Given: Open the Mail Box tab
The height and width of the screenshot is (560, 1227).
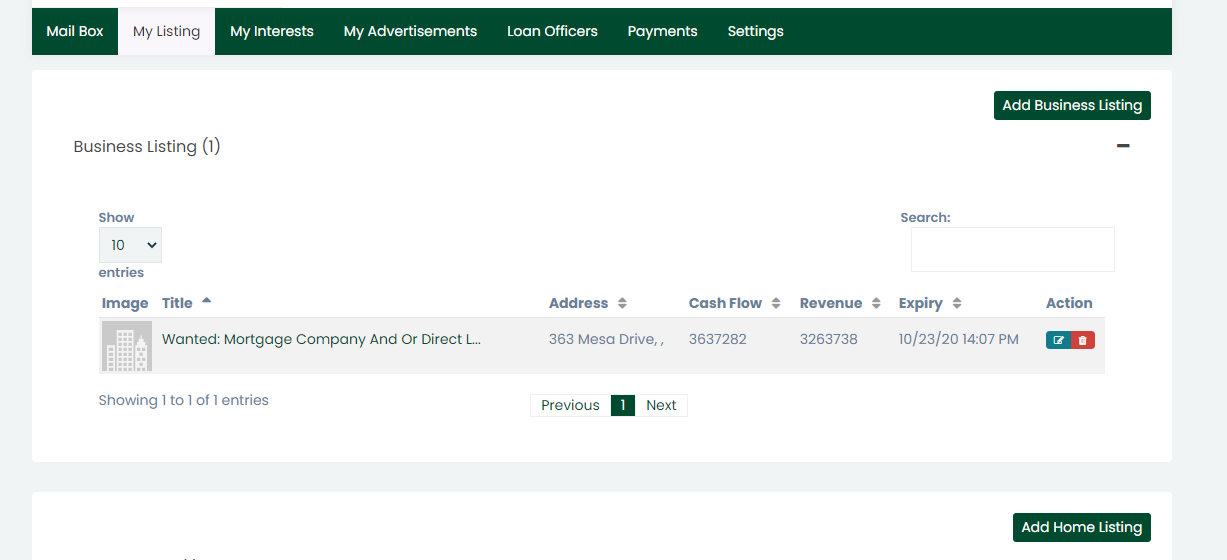Looking at the screenshot, I should 75,31.
